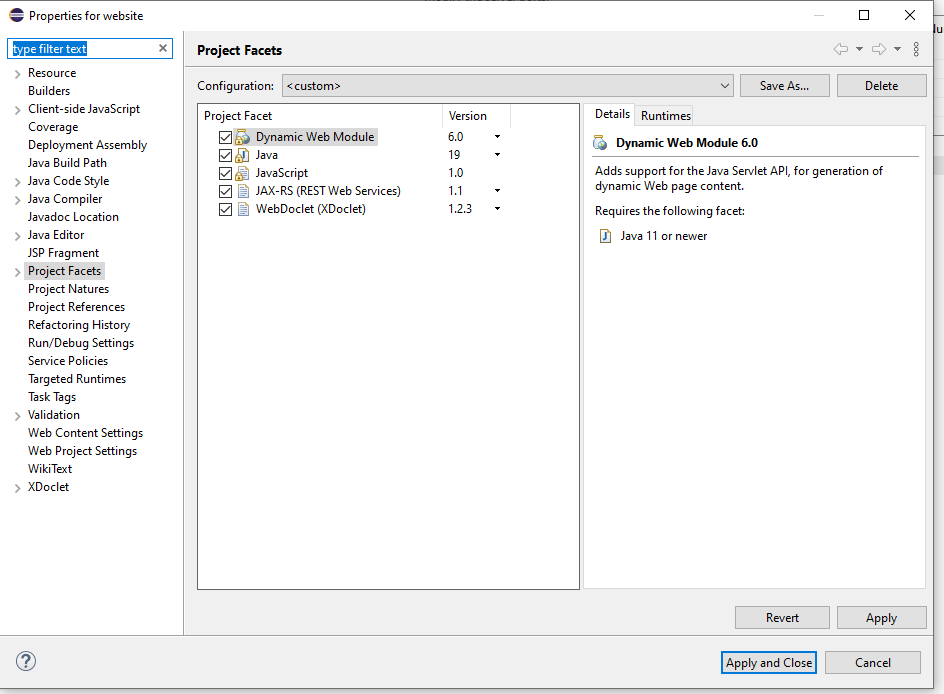
Task: Select Task Tags in the tree
Action: (x=52, y=397)
